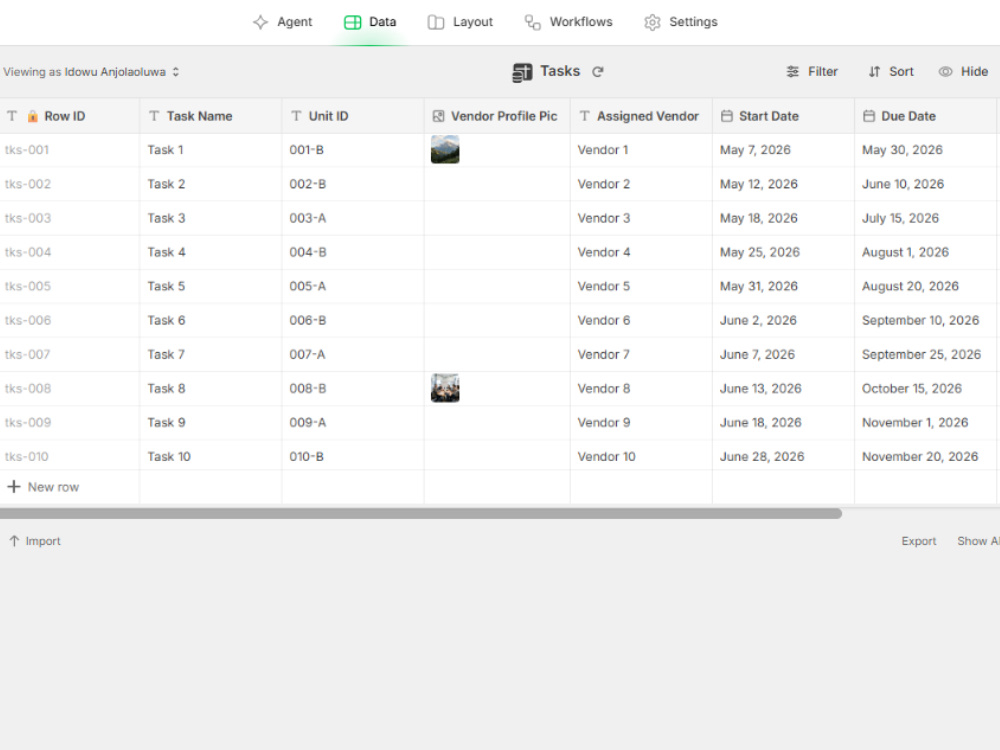The width and height of the screenshot is (1000, 750).
Task: Select due date November 20, 2026
Action: [926, 457]
